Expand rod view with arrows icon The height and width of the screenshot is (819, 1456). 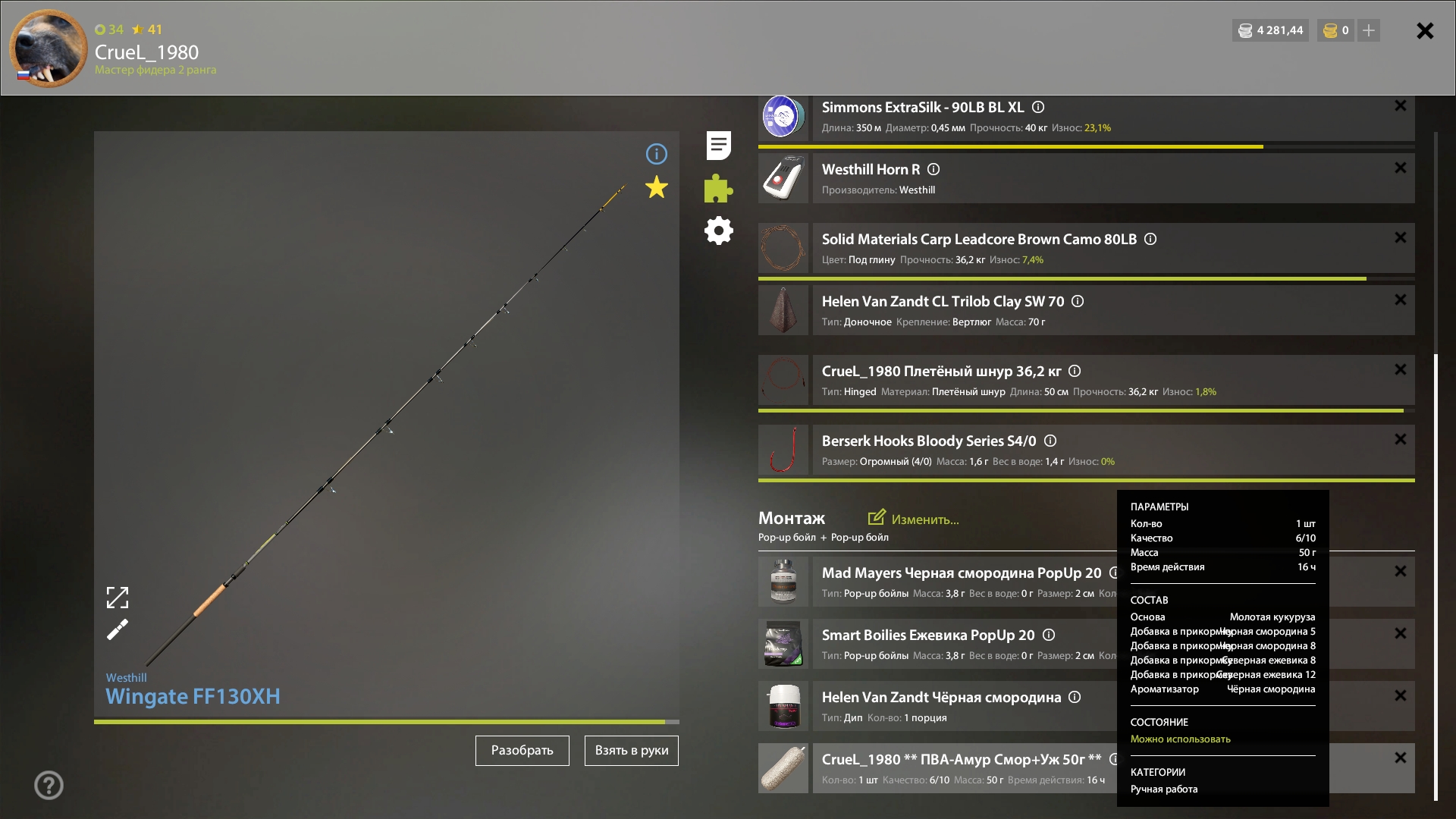[118, 598]
